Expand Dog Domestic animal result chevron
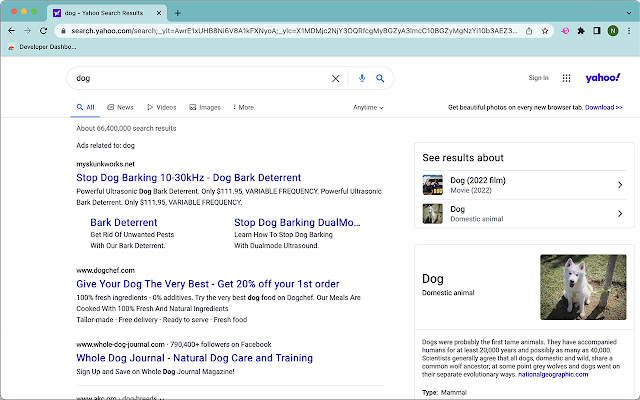The width and height of the screenshot is (640, 400). [x=620, y=213]
